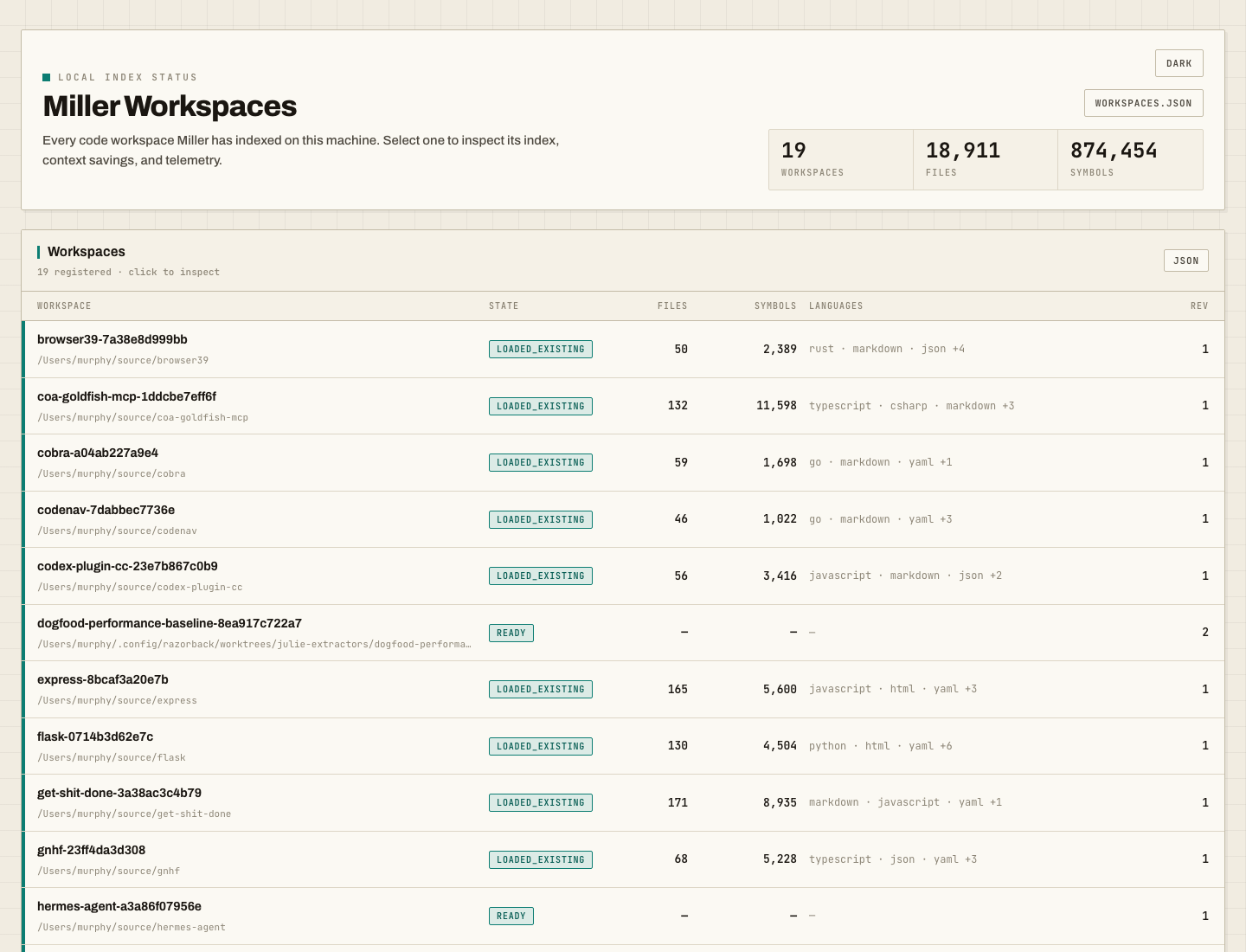Screen dimensions: 1246x952
Task: Click the 18,911 FILES stat card
Action: 986,159
